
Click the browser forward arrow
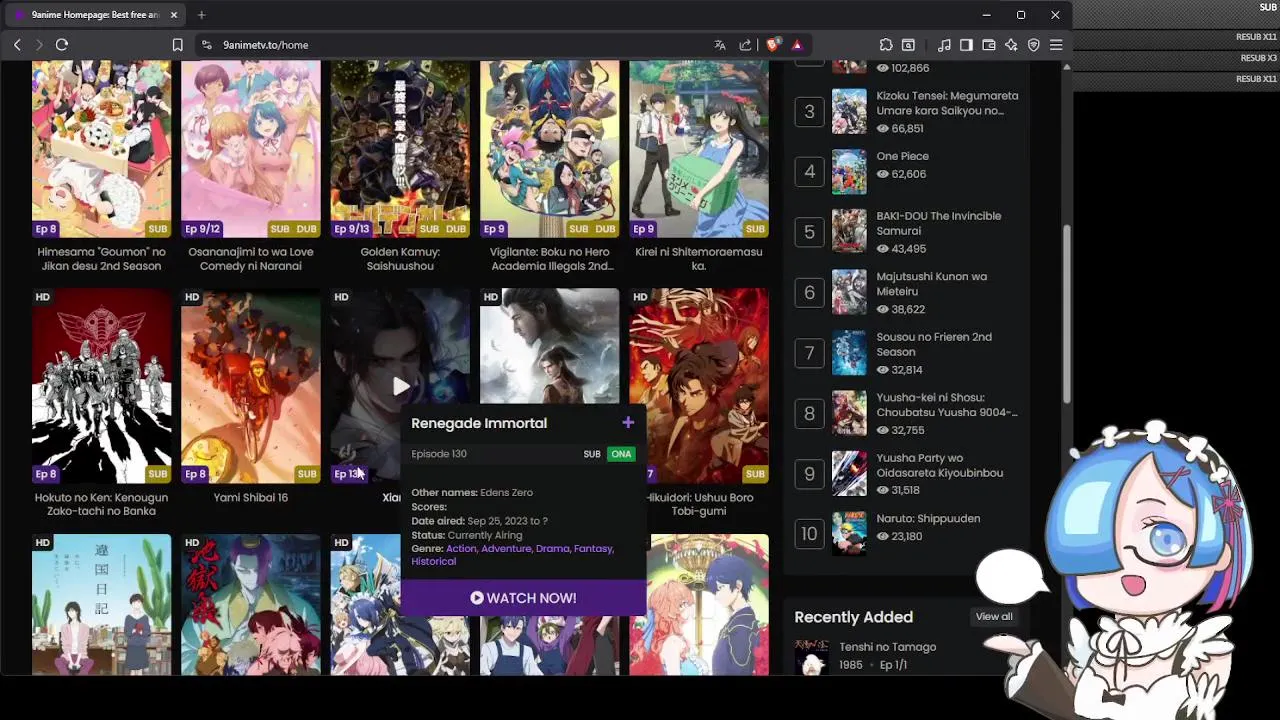39,45
